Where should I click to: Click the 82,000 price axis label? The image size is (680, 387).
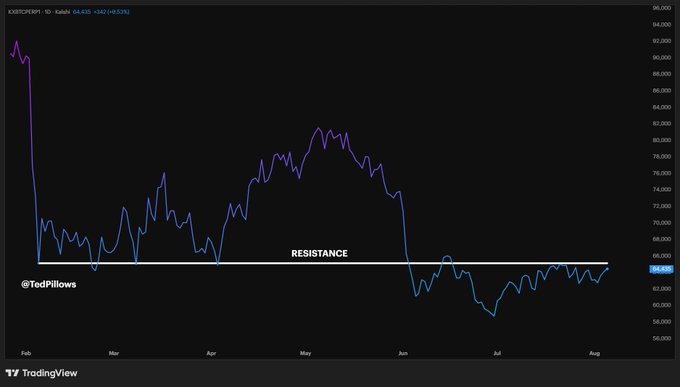click(662, 123)
